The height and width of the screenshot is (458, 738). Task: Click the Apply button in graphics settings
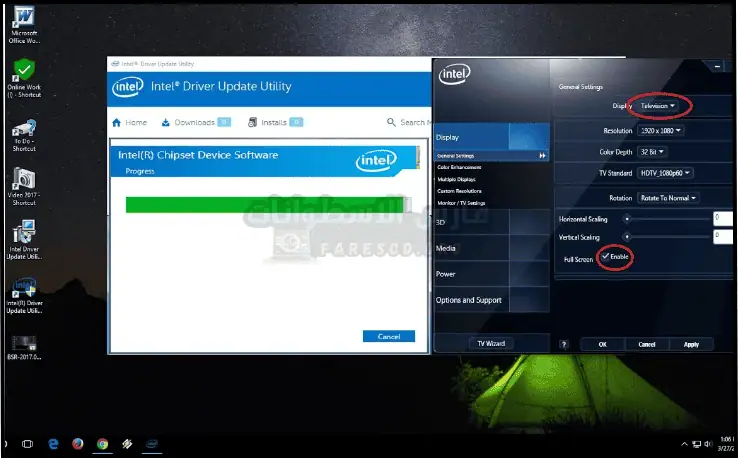(x=691, y=344)
